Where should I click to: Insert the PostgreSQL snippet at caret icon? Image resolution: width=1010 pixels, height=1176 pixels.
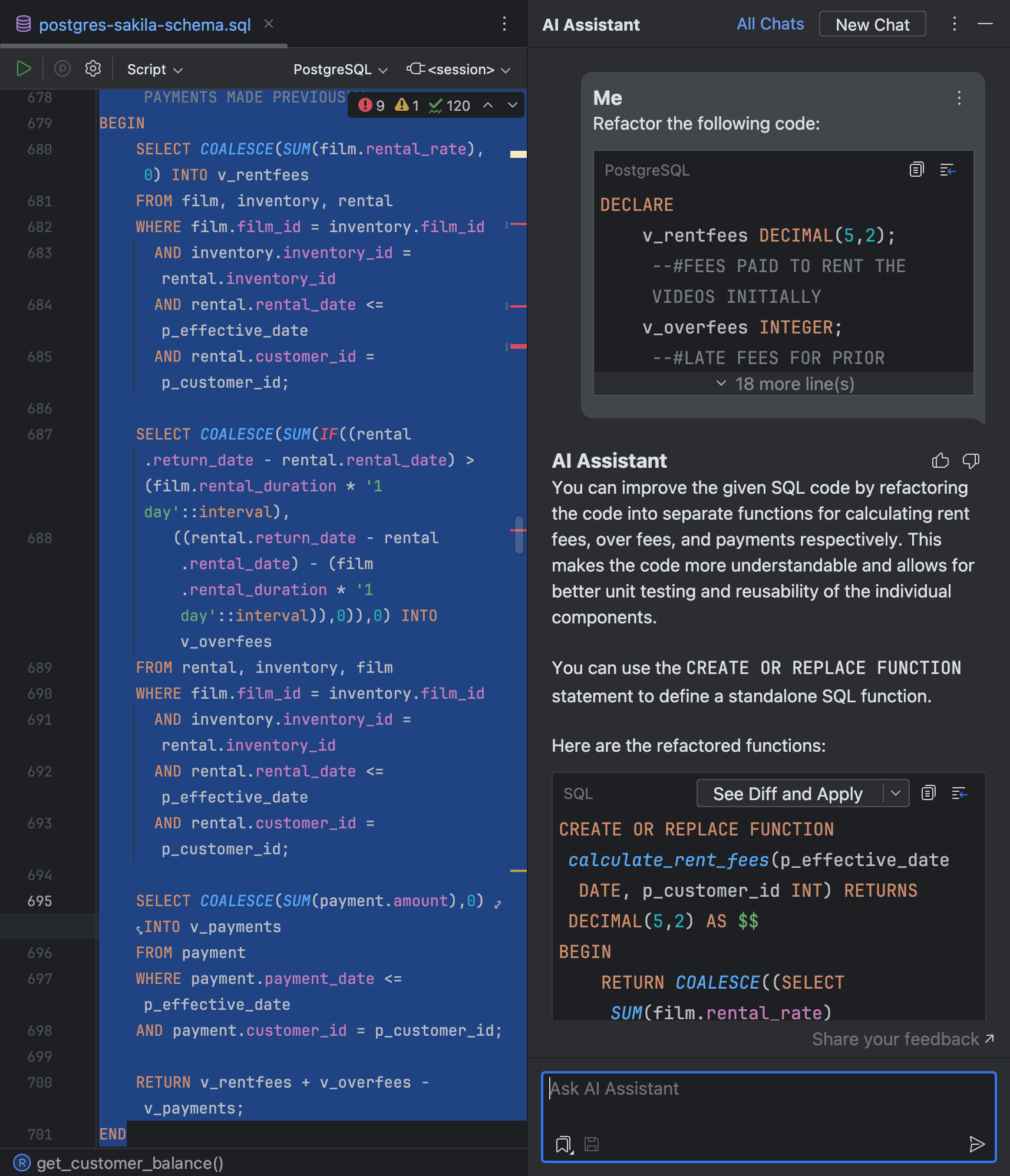[x=948, y=170]
